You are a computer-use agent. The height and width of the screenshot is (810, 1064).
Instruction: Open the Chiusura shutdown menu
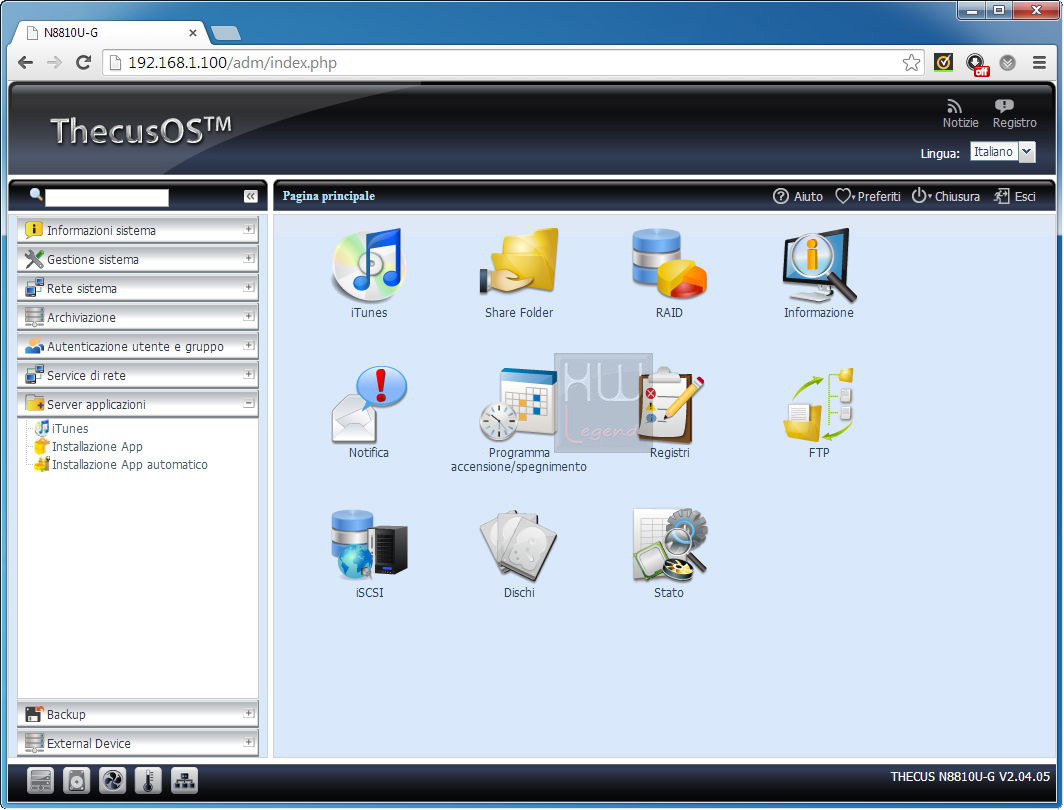point(946,196)
